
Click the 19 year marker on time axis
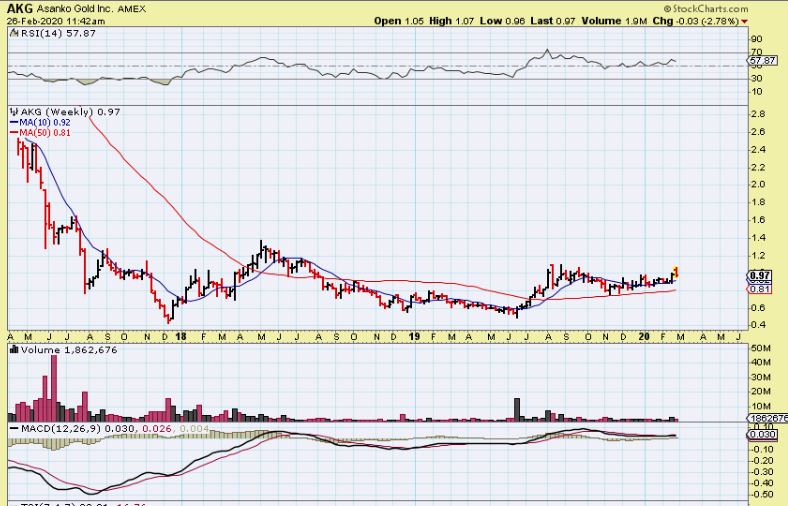pos(414,337)
